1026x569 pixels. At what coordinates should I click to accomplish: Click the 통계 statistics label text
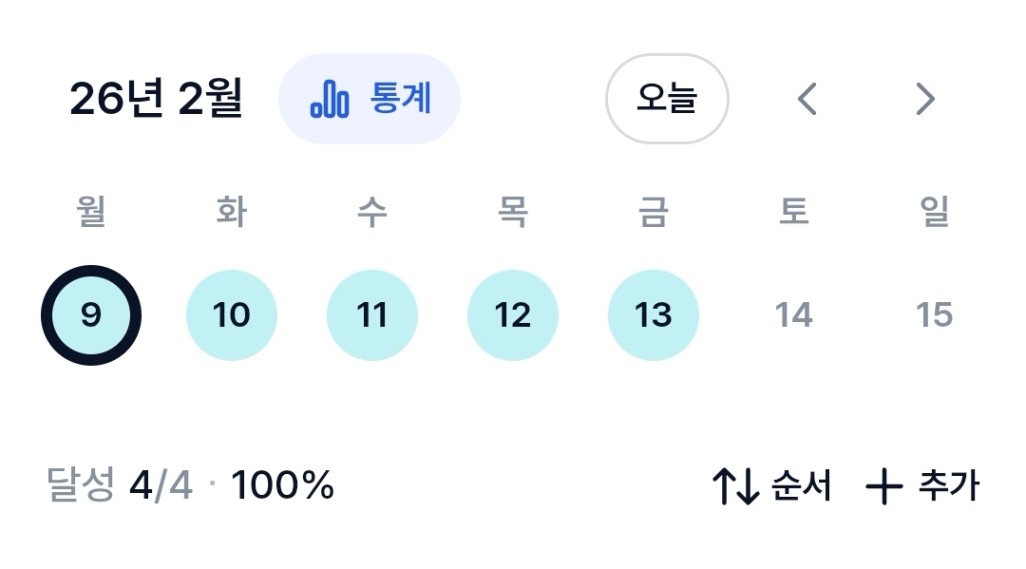(x=400, y=99)
